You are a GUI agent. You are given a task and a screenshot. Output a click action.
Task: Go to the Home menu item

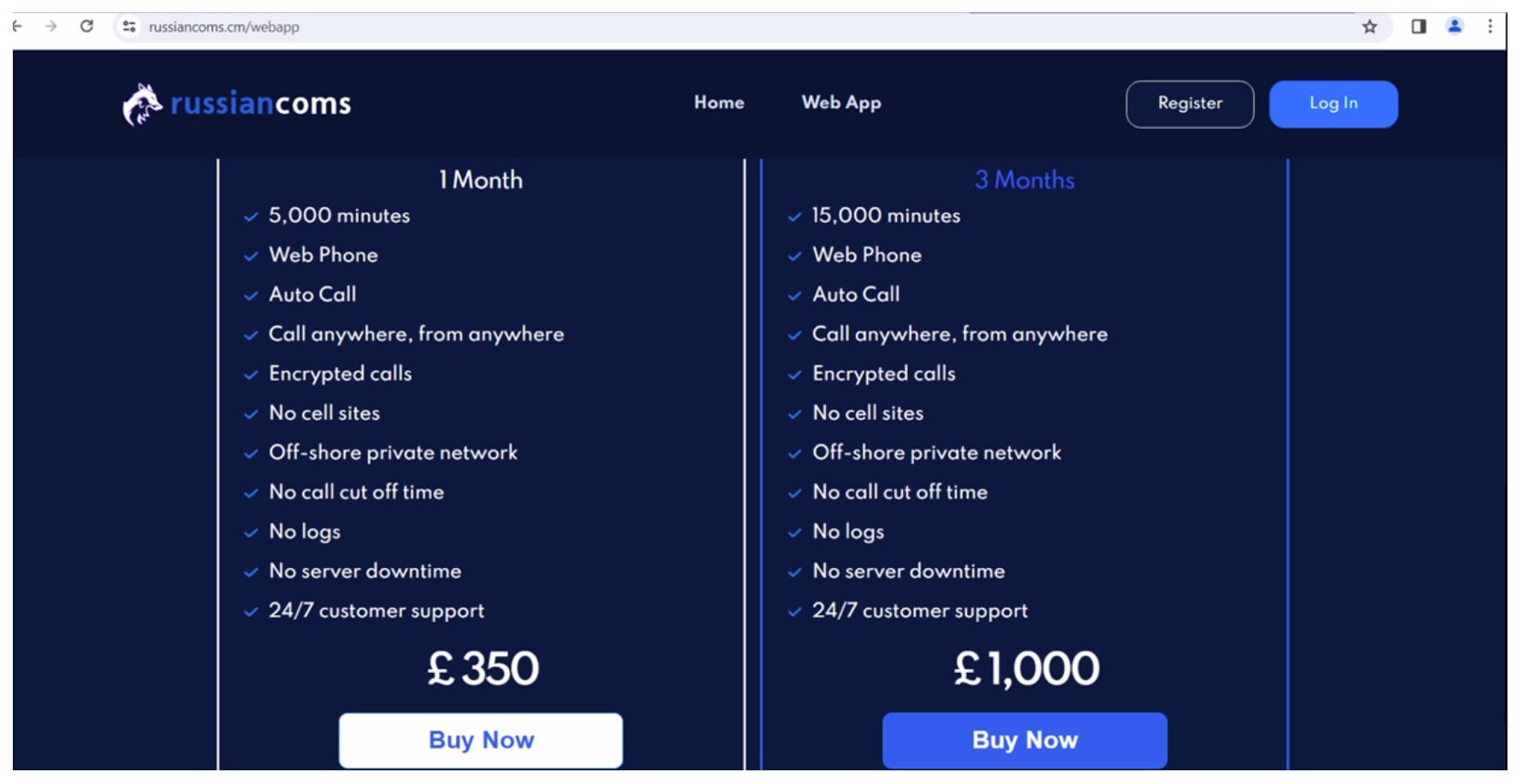click(719, 102)
